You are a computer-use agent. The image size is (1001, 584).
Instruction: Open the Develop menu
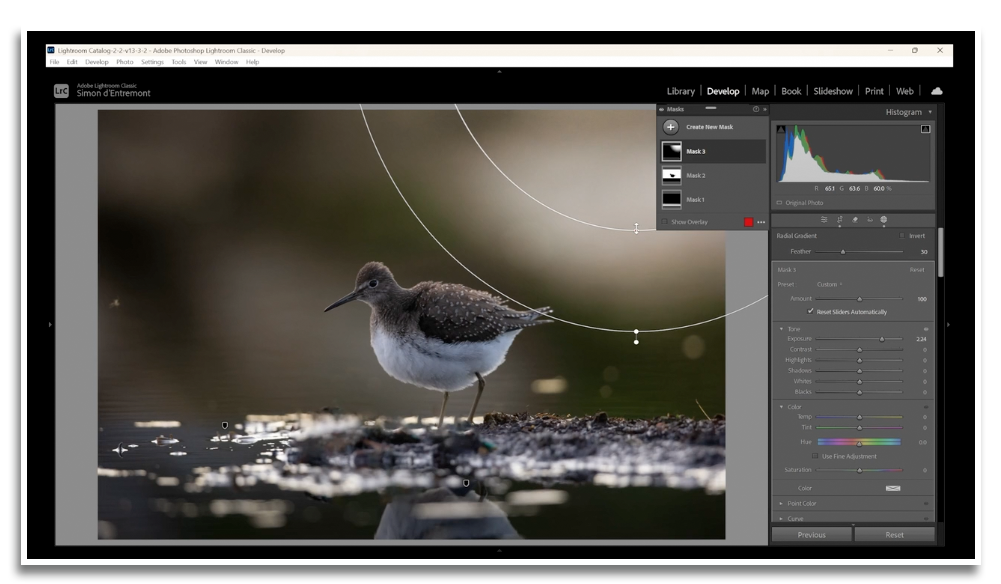[96, 62]
